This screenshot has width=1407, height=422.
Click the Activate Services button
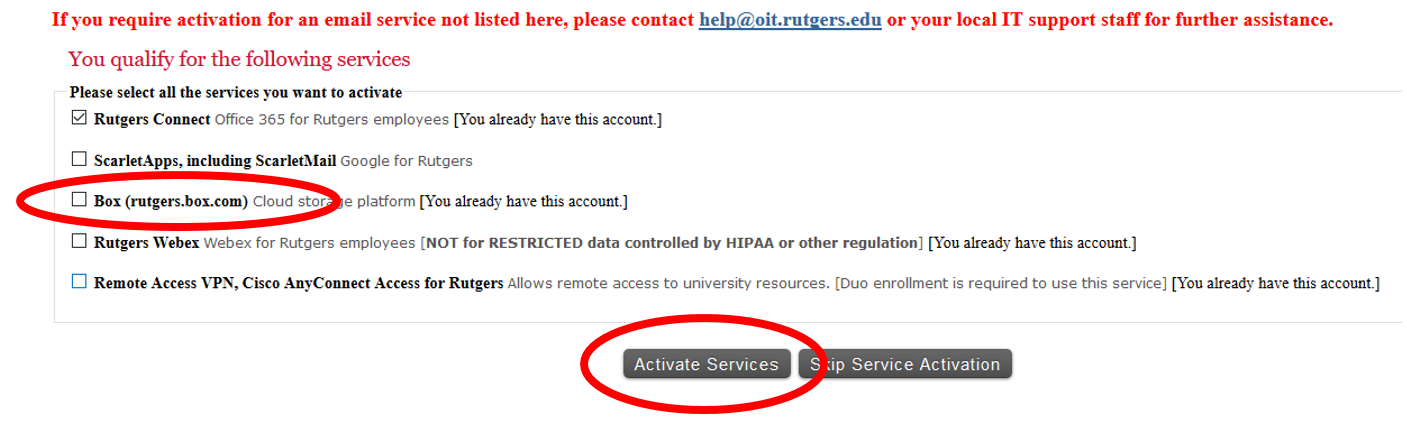coord(706,364)
